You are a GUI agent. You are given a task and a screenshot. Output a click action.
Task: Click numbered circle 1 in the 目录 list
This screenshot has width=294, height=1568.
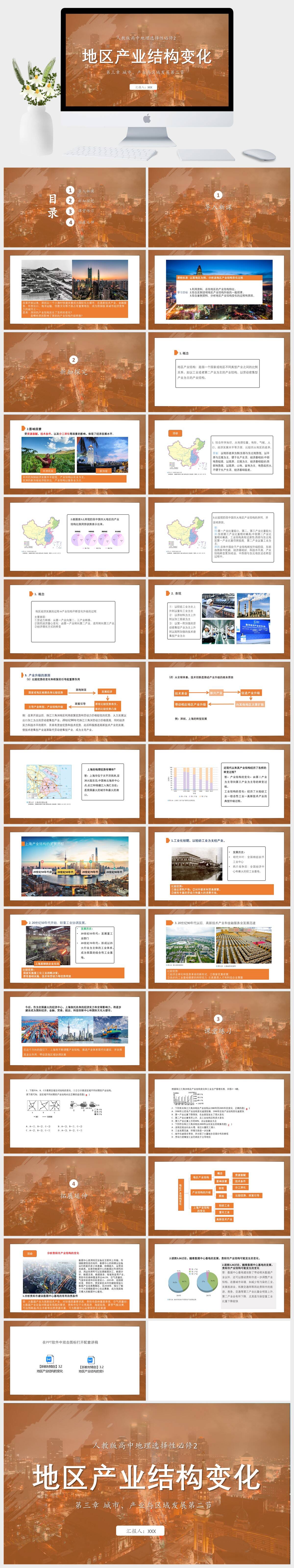pyautogui.click(x=70, y=190)
